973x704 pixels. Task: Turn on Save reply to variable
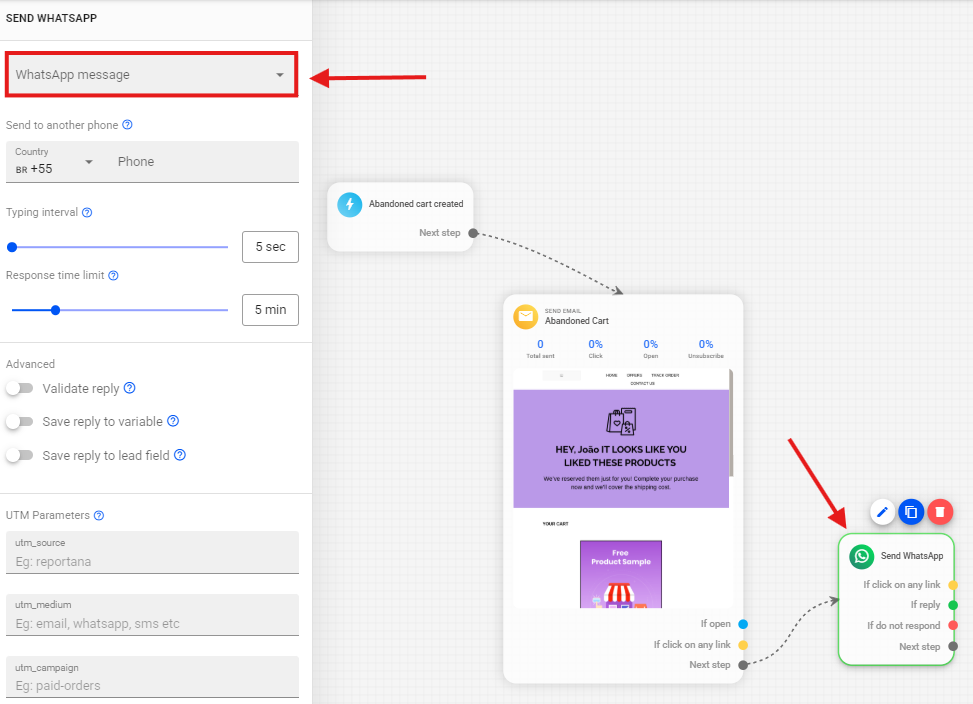click(x=19, y=422)
